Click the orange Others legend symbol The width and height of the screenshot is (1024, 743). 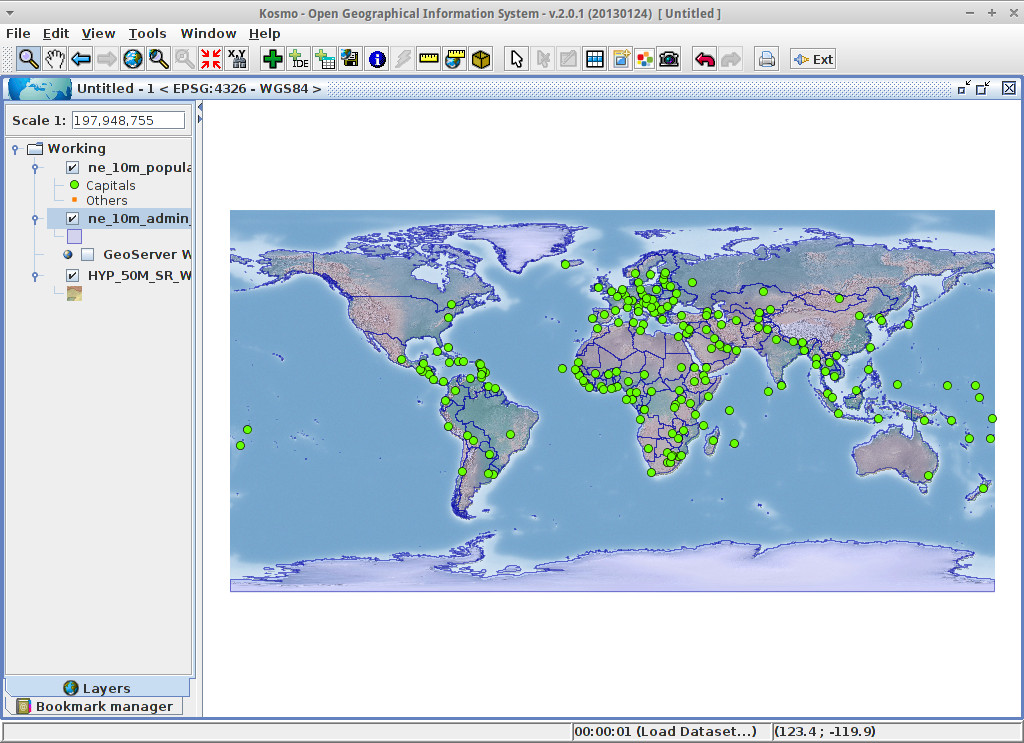(x=74, y=200)
